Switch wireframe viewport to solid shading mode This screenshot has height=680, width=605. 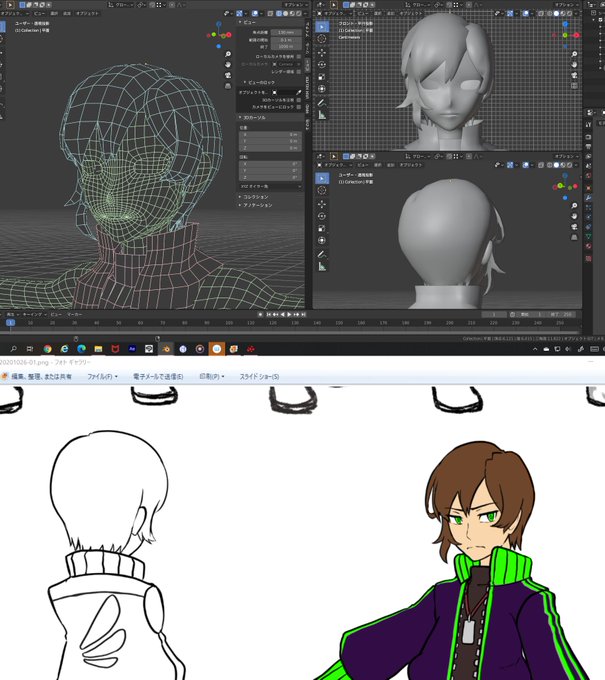click(285, 14)
